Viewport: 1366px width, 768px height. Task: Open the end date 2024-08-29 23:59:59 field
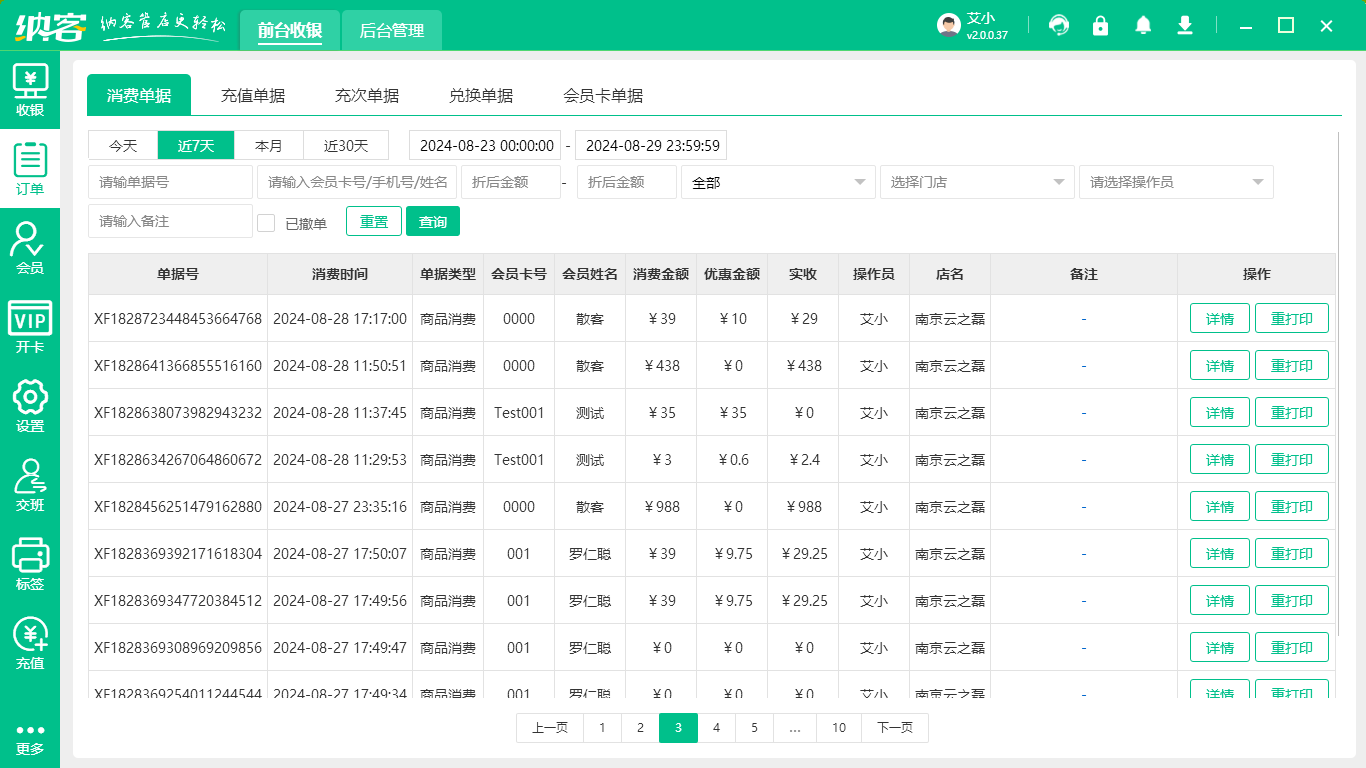click(651, 145)
